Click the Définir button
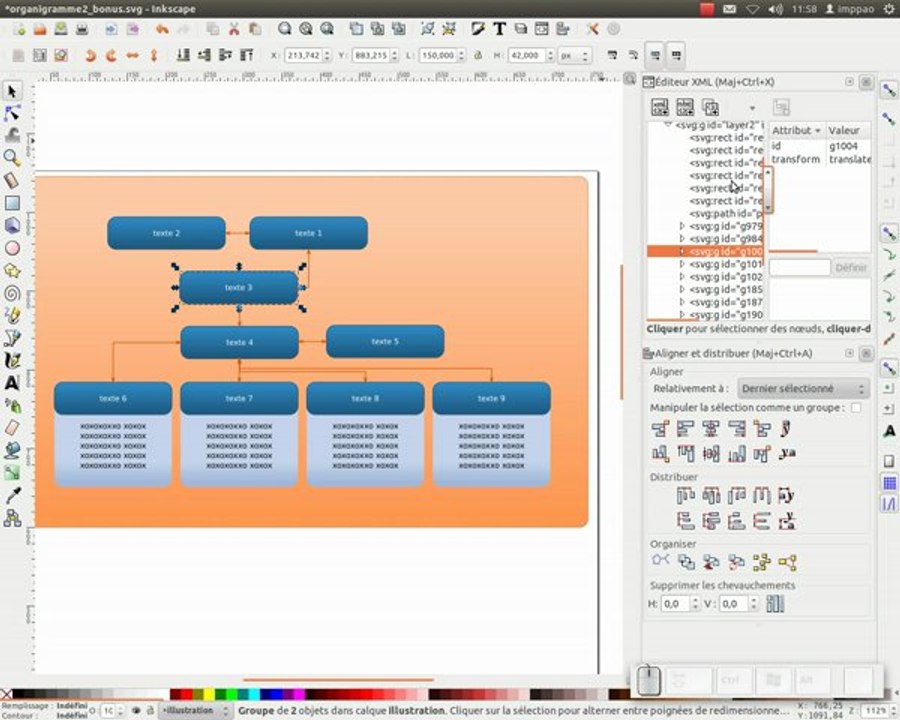This screenshot has height=720, width=900. (851, 268)
